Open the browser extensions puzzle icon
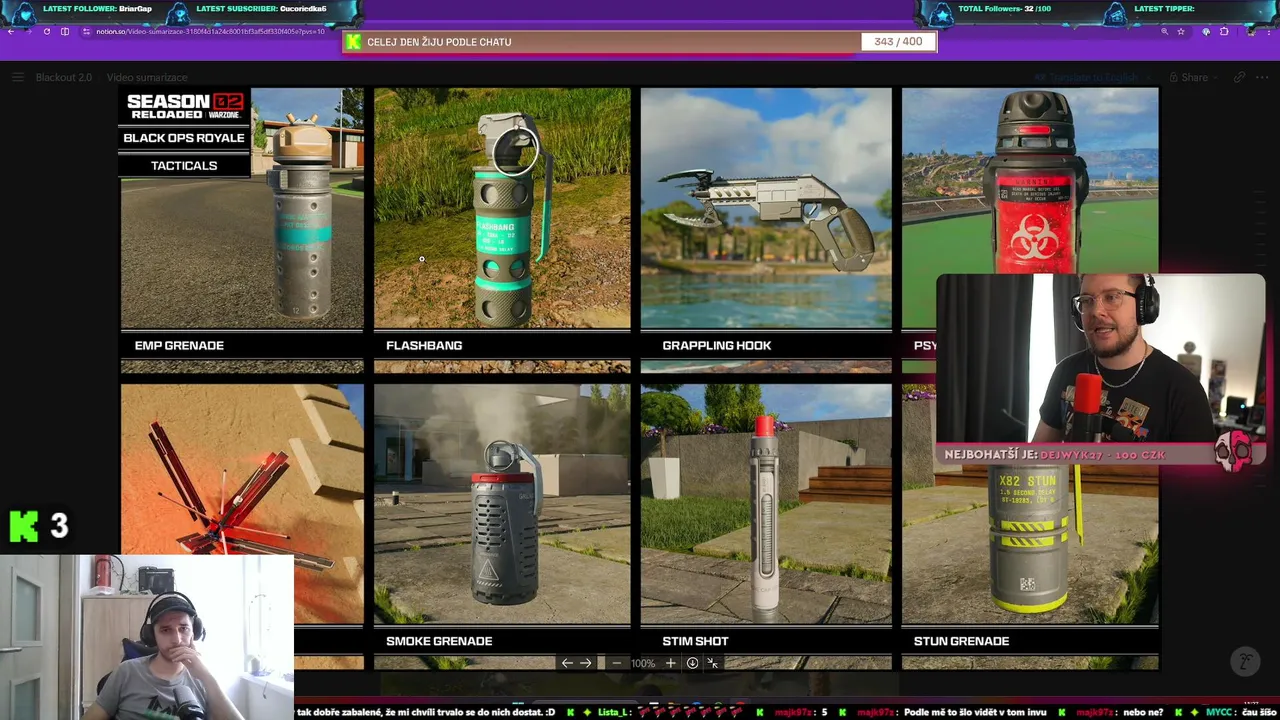 [1224, 32]
